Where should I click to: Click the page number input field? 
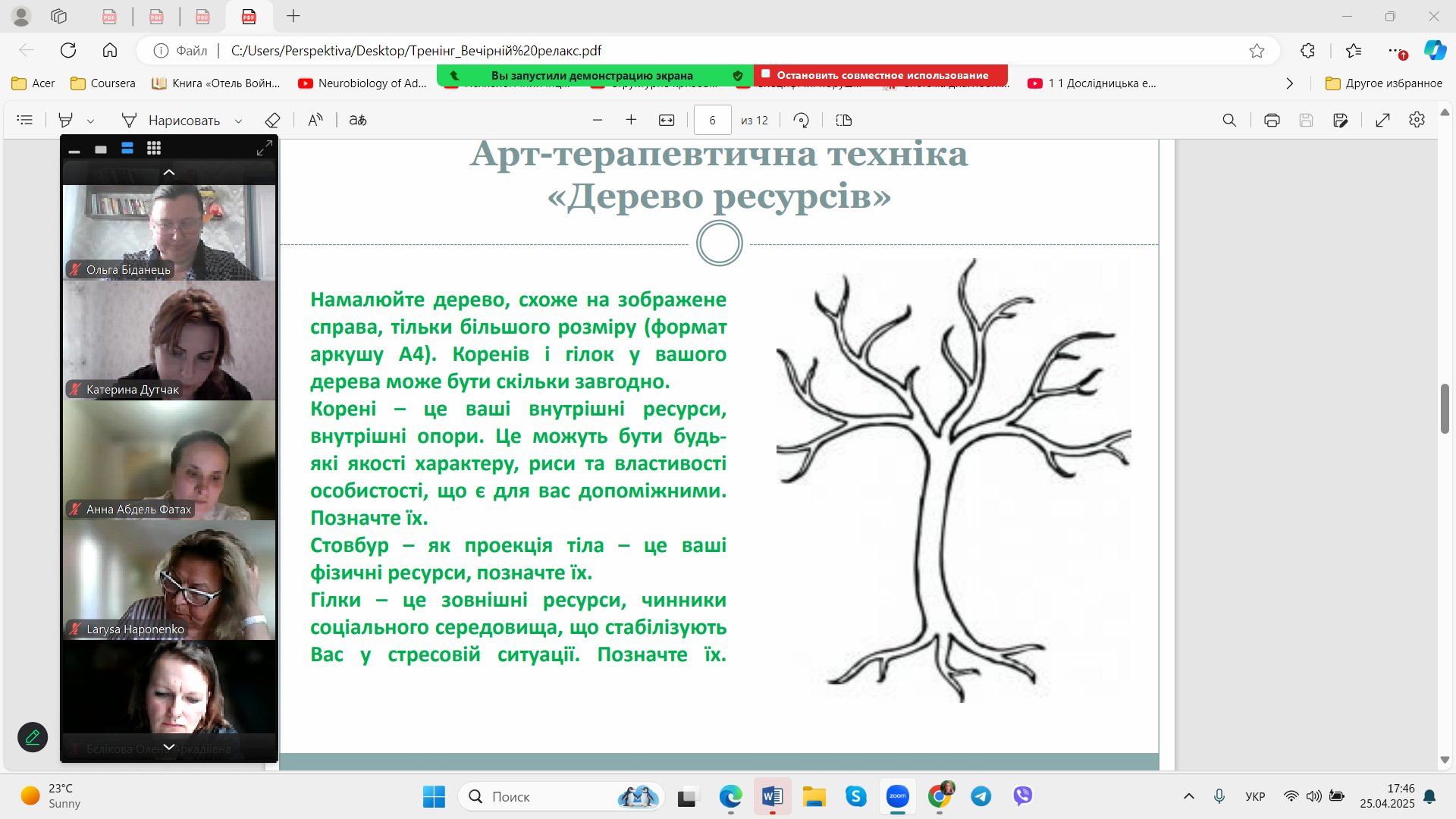711,120
